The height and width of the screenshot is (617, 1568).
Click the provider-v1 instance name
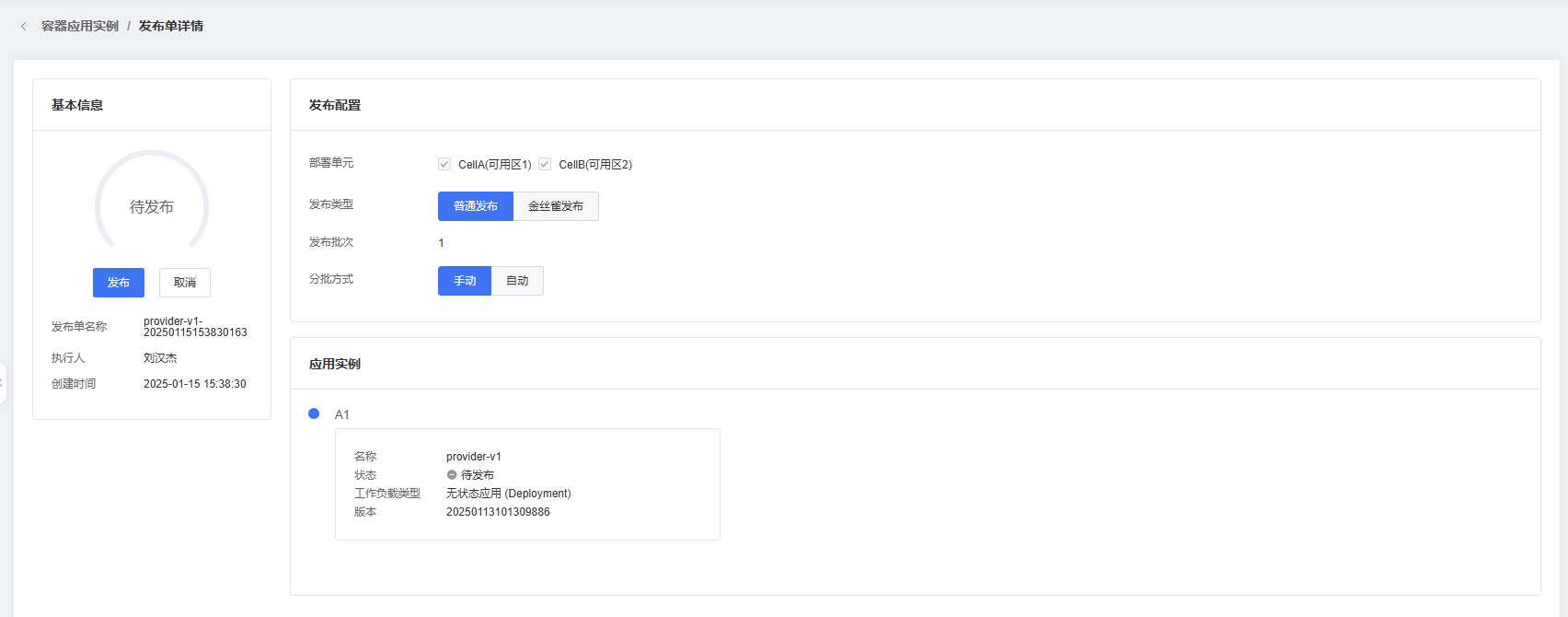pyautogui.click(x=474, y=457)
